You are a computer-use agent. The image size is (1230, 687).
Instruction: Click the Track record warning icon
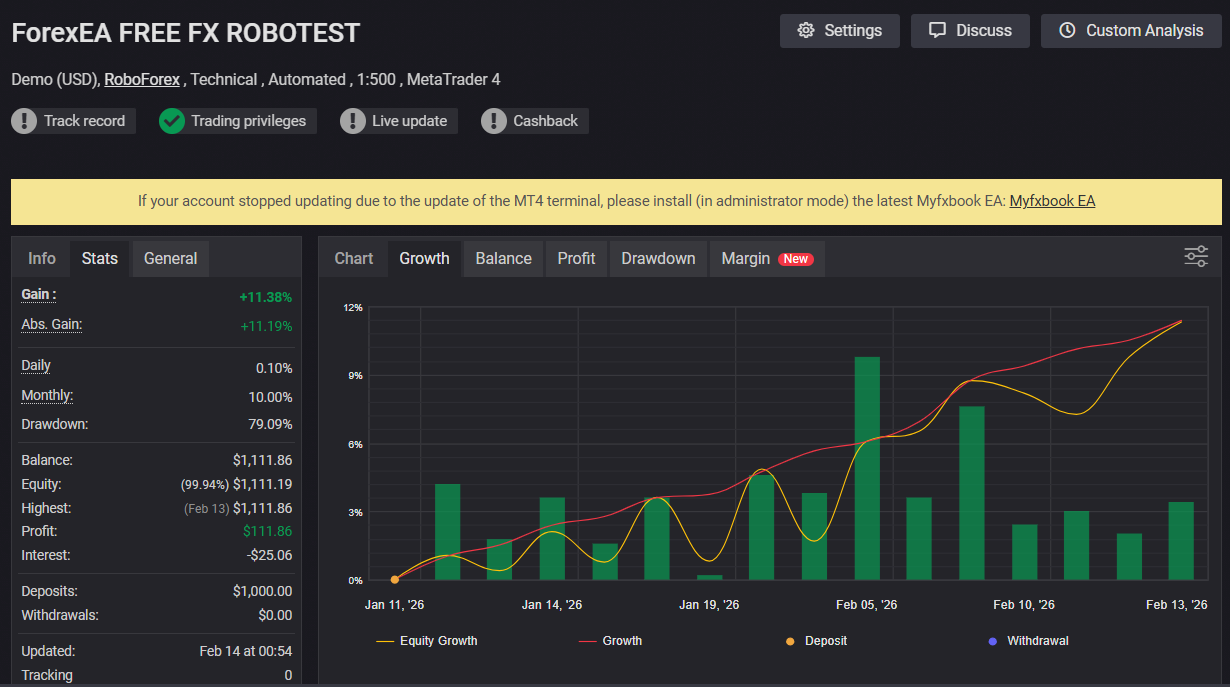click(x=24, y=121)
